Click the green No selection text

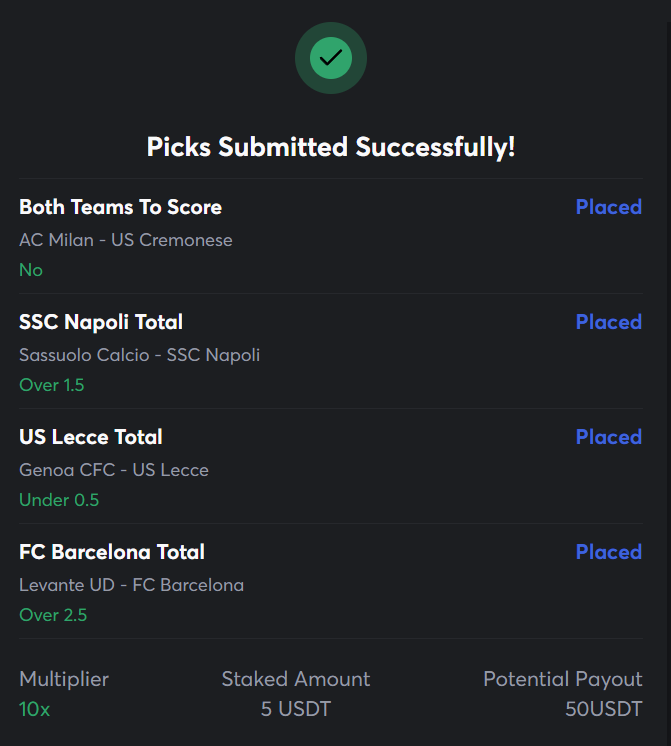31,270
